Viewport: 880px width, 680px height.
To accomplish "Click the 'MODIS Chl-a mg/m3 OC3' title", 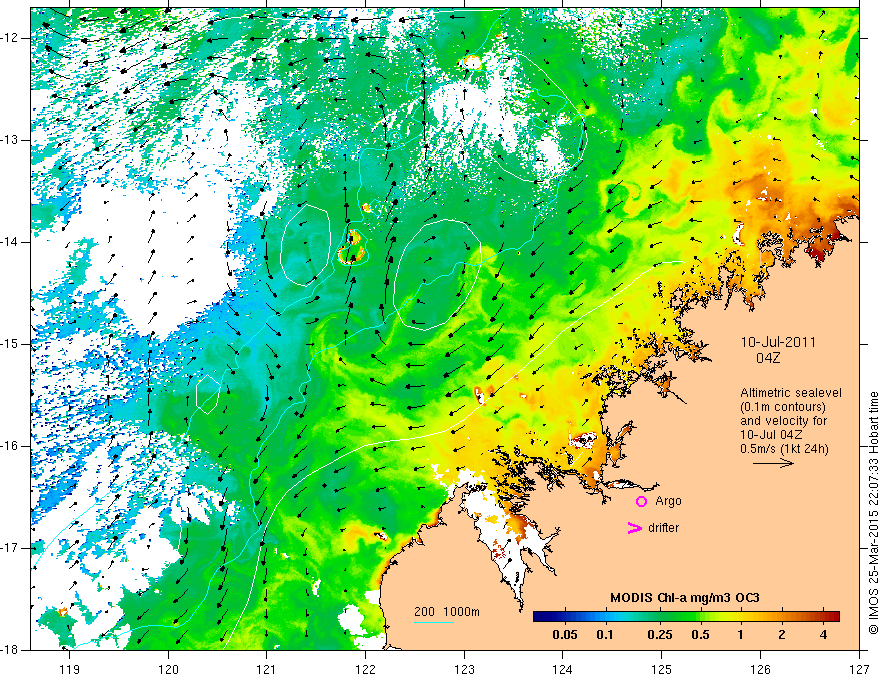I will point(685,598).
